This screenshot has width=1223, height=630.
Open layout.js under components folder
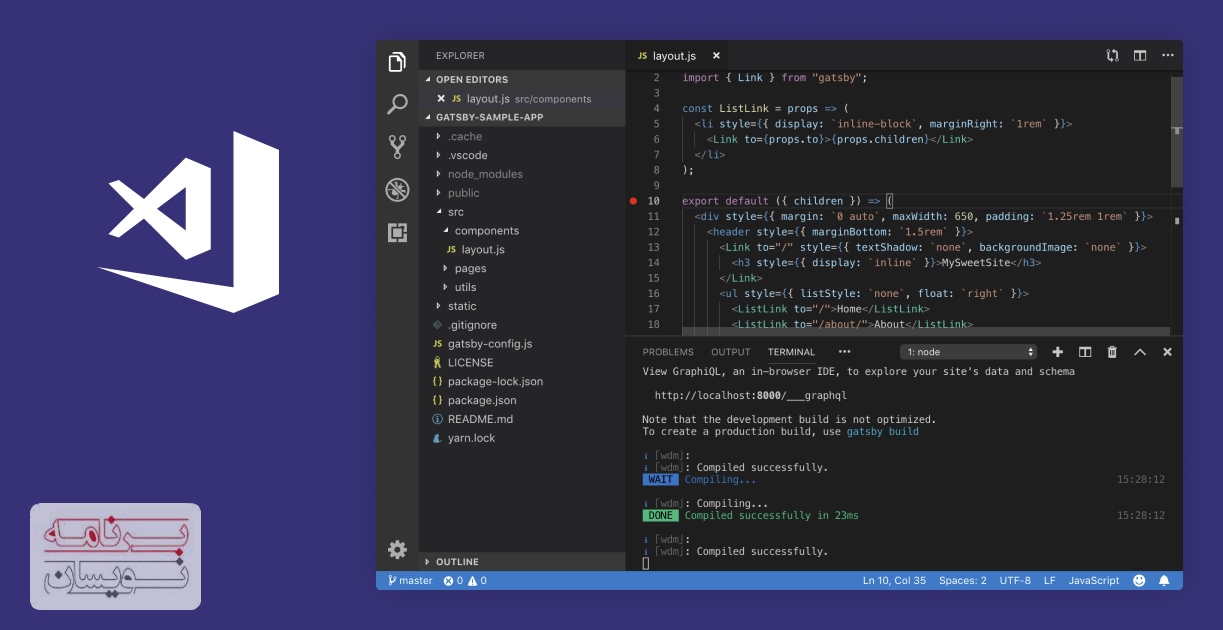pos(522,250)
